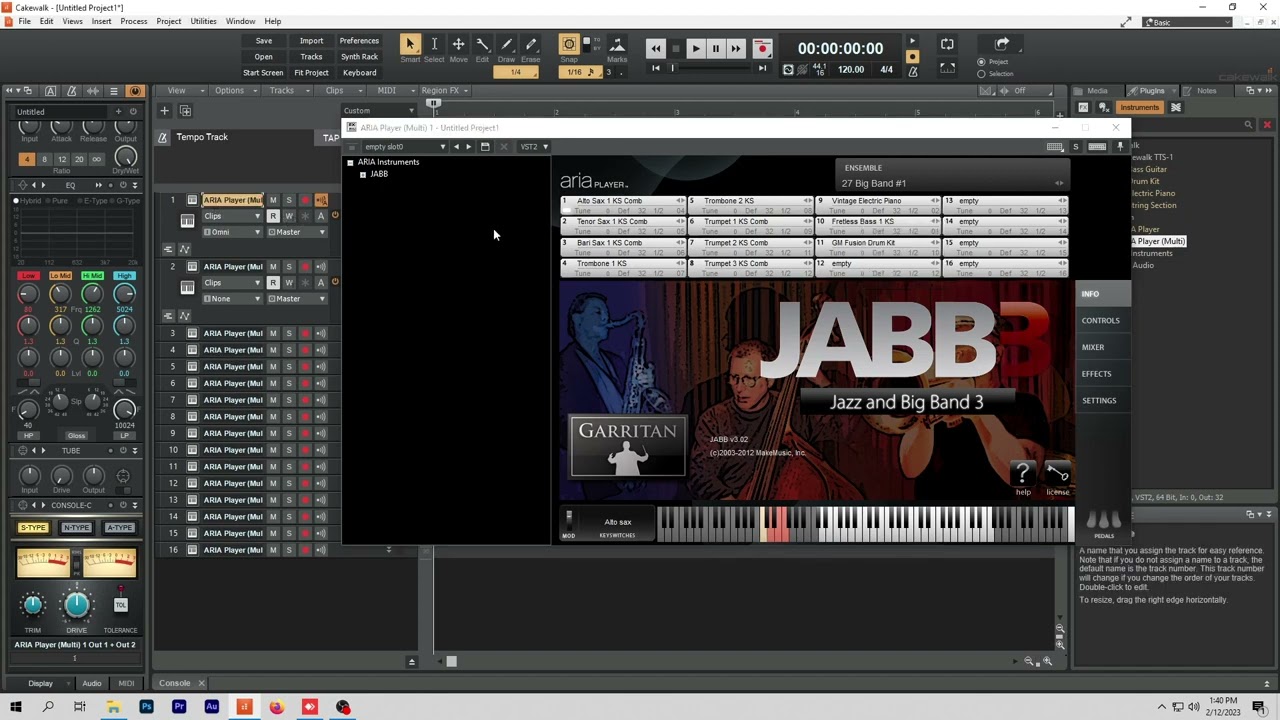Collapse the ARIA Instruments tree node
The height and width of the screenshot is (720, 1280).
350,162
